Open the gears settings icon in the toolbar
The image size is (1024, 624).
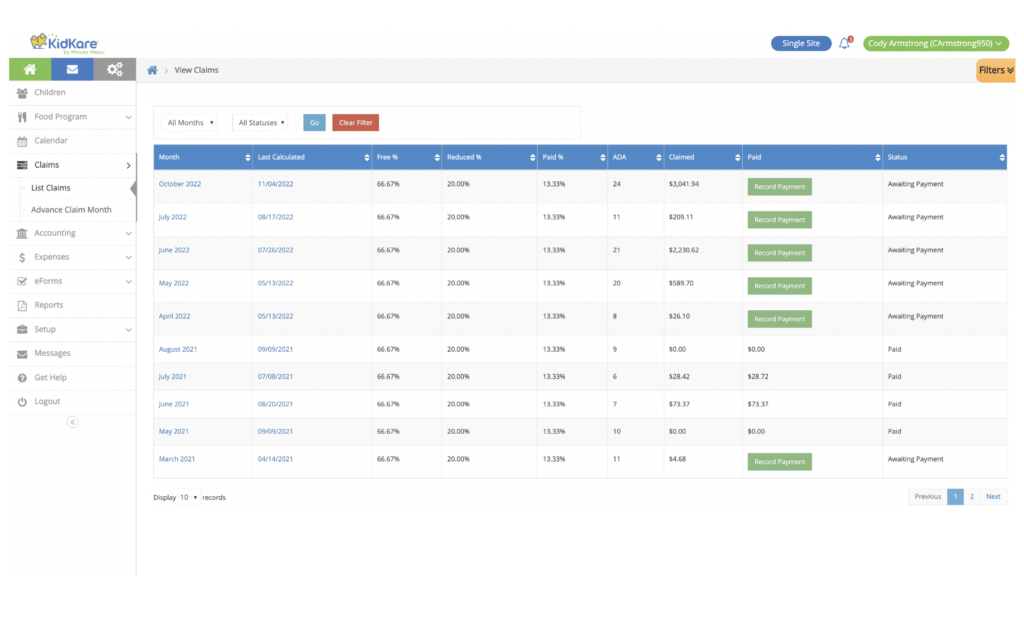(x=114, y=69)
